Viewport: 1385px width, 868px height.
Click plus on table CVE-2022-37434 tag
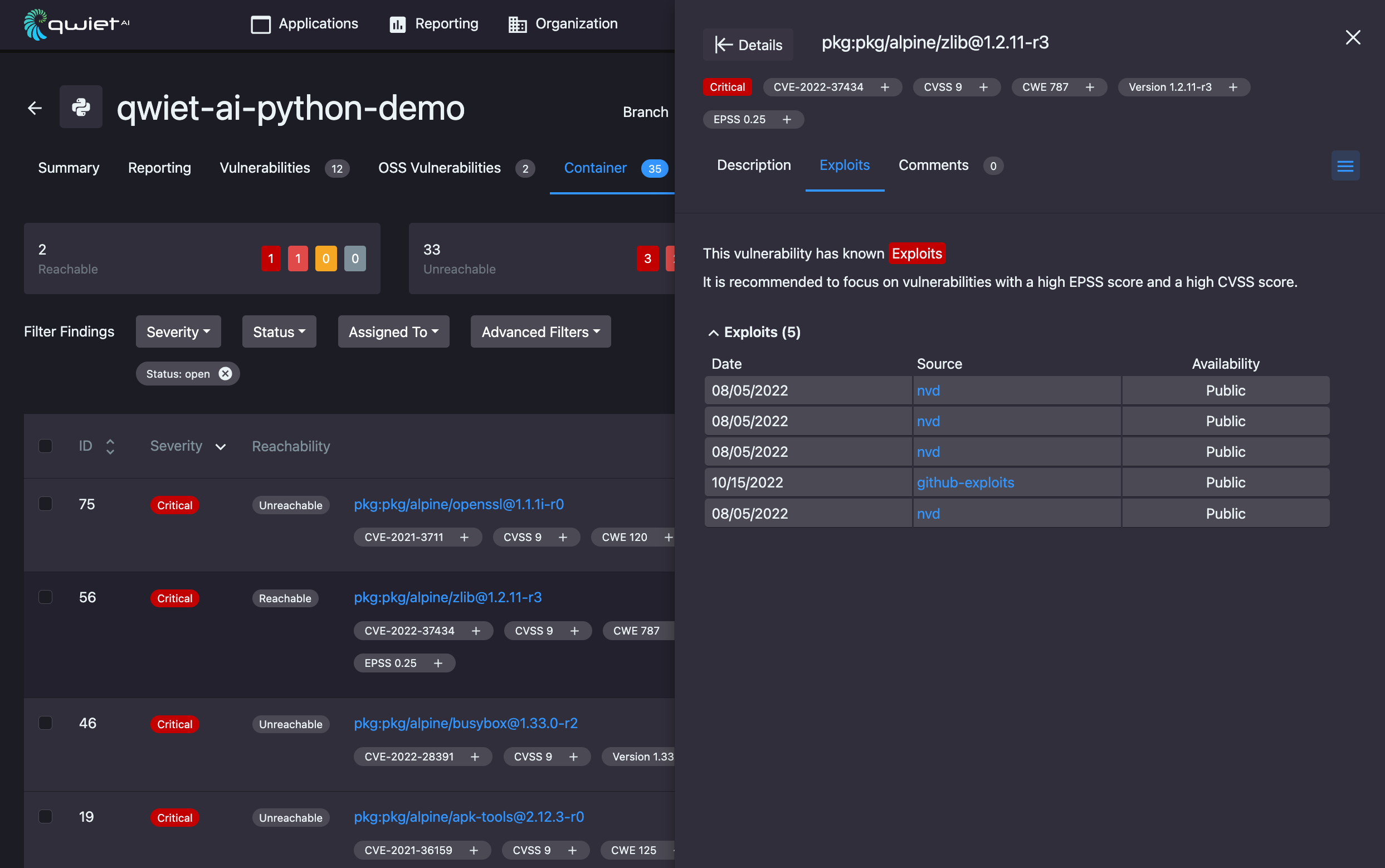tap(476, 631)
